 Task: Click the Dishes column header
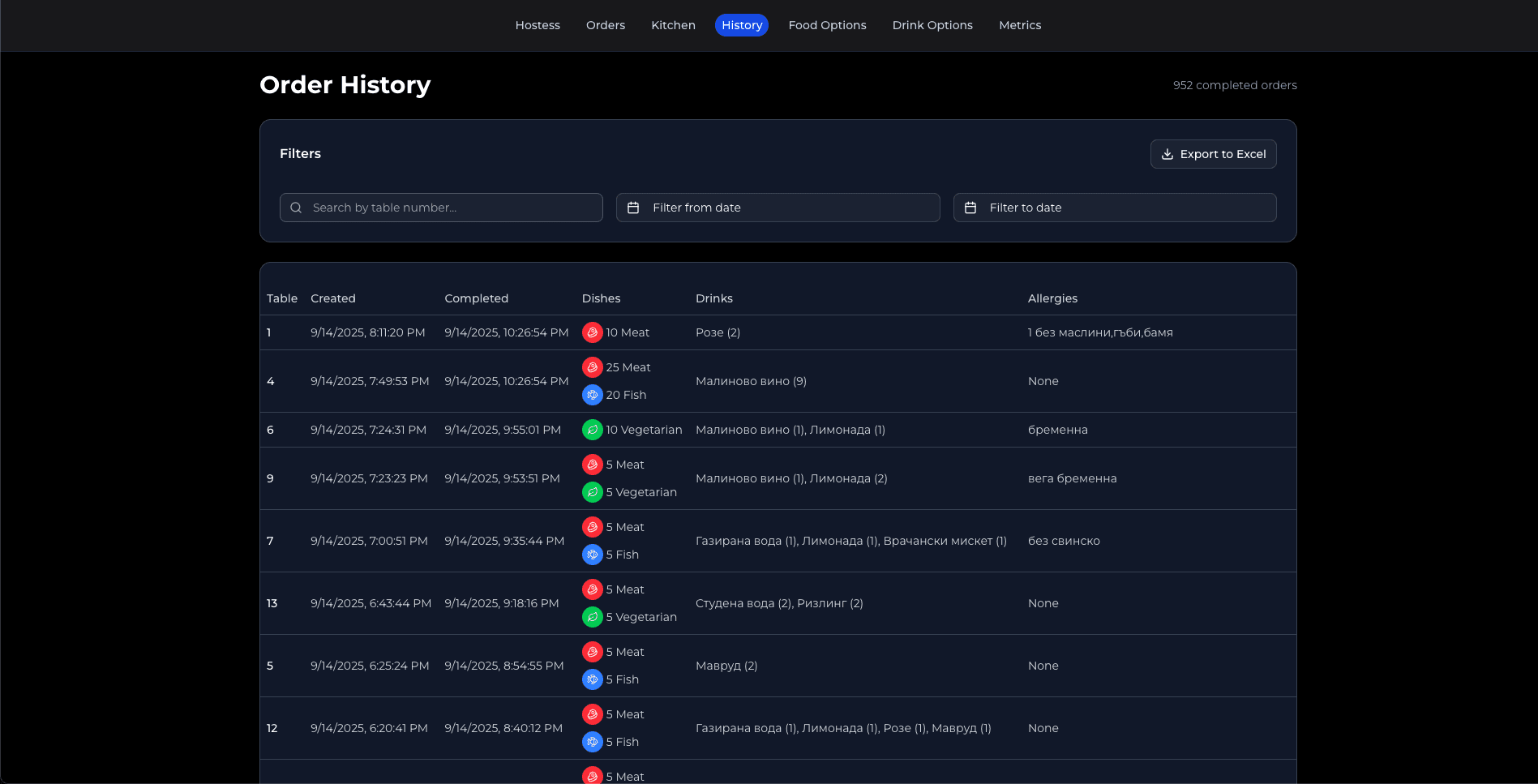click(x=601, y=298)
